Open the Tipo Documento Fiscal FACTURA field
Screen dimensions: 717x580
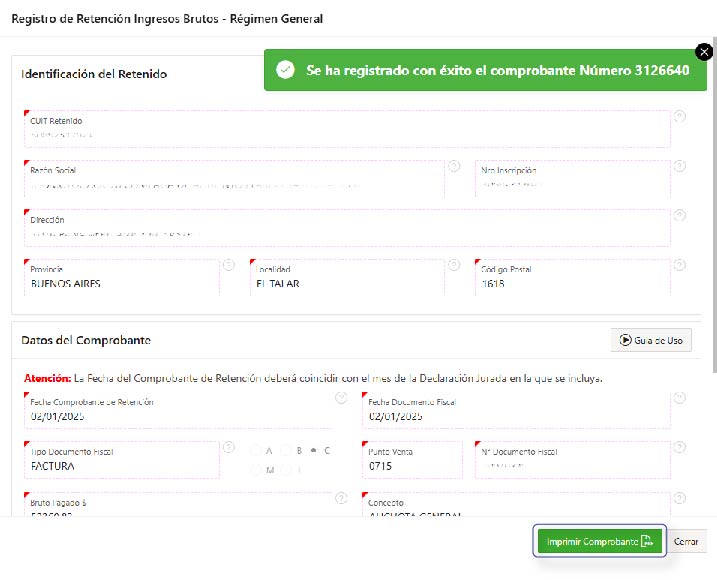pos(120,466)
